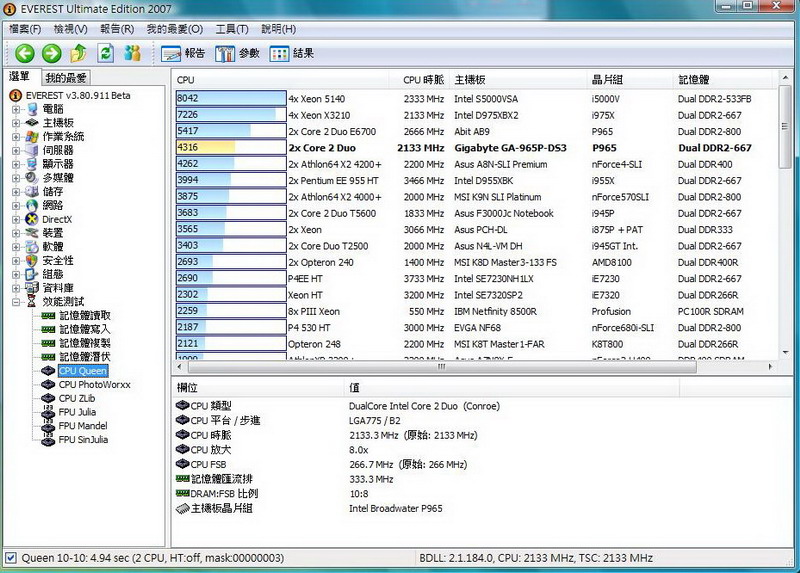This screenshot has width=800, height=573.
Task: Click the FPU Mandel icon
Action: [48, 426]
